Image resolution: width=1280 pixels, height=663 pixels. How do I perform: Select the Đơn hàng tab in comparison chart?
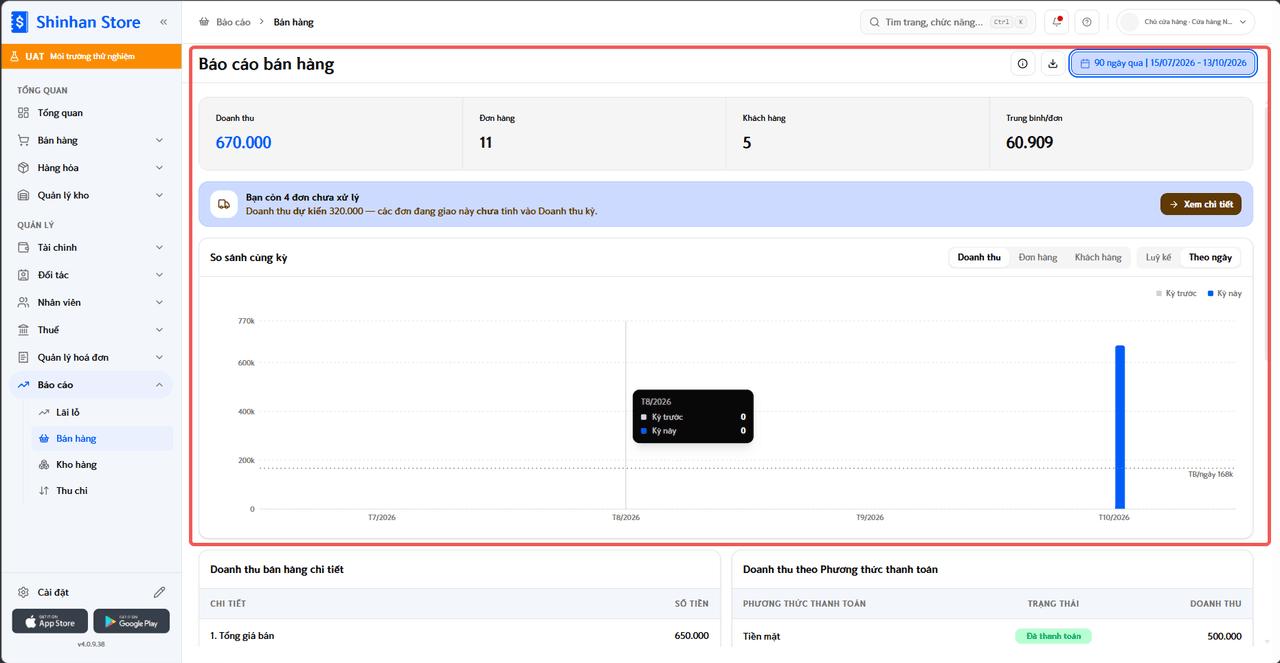pyautogui.click(x=1038, y=257)
